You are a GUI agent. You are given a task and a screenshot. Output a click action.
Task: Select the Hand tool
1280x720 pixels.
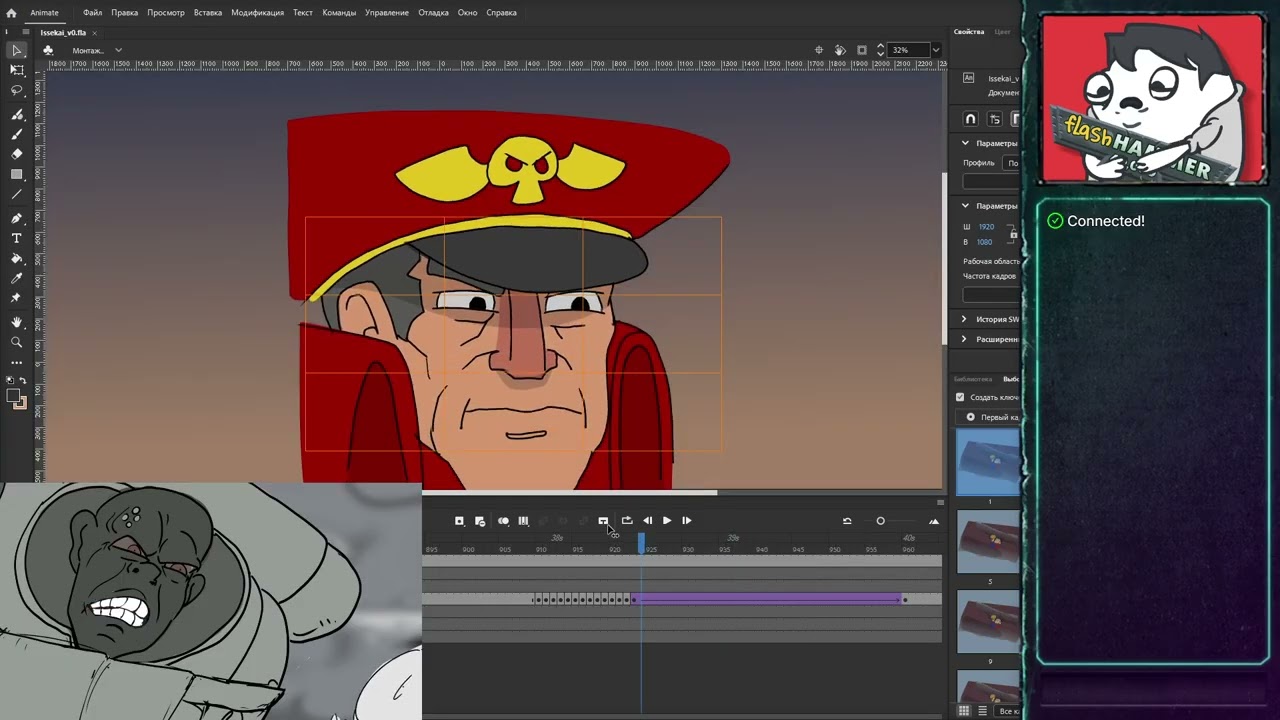coord(16,322)
